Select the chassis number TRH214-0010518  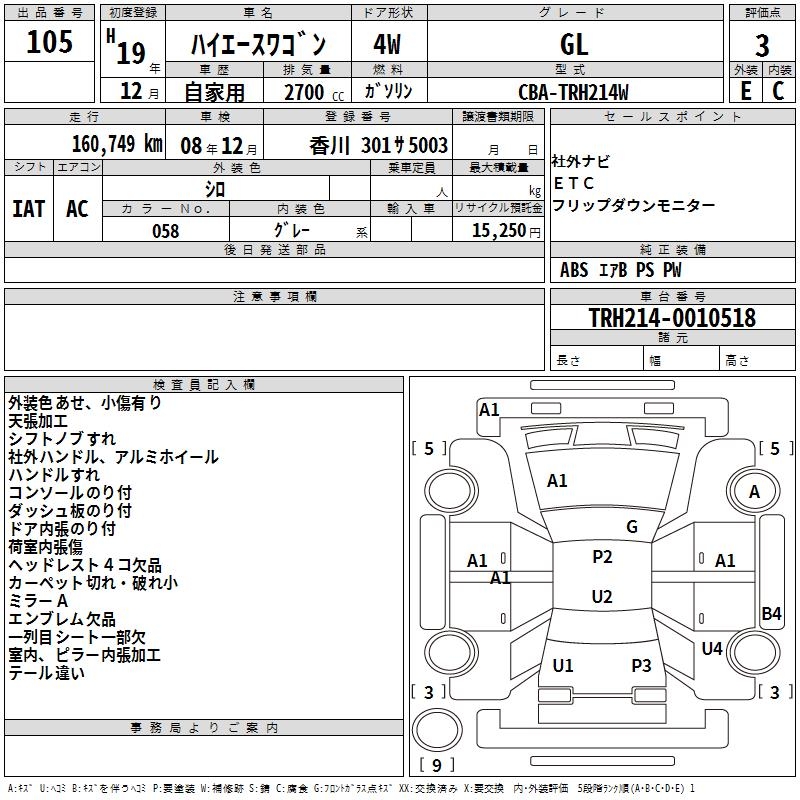tap(672, 317)
